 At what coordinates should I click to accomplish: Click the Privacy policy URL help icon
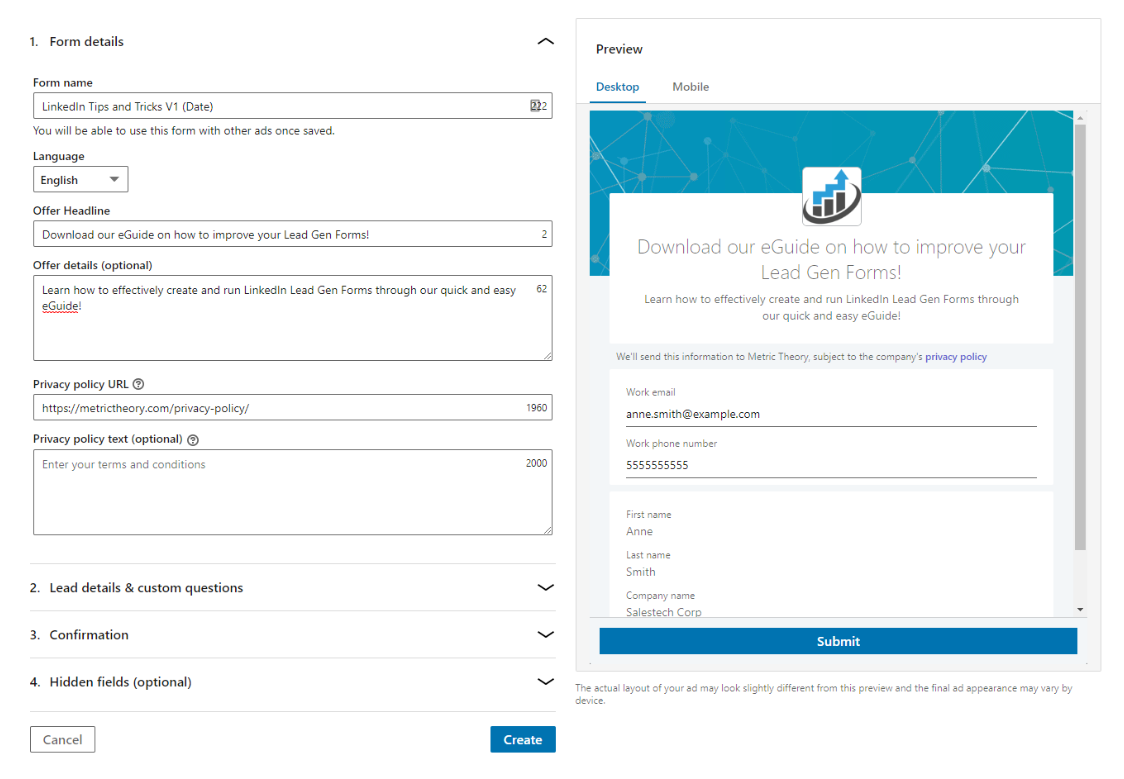(138, 384)
